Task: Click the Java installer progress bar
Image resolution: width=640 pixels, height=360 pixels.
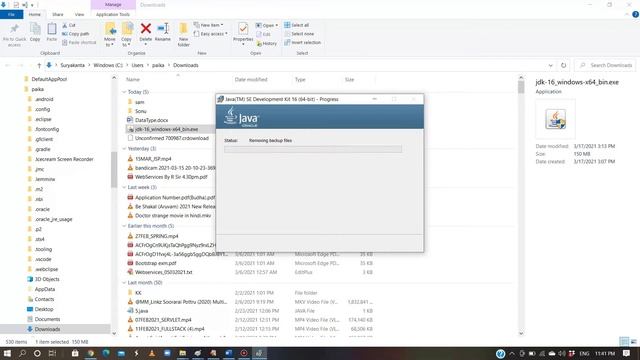Action: (x=313, y=149)
